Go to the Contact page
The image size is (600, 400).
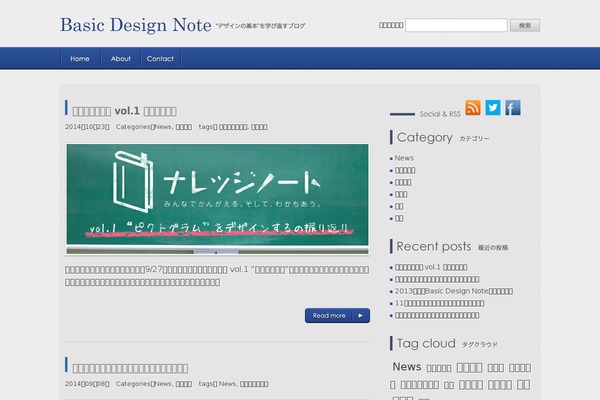[x=160, y=59]
